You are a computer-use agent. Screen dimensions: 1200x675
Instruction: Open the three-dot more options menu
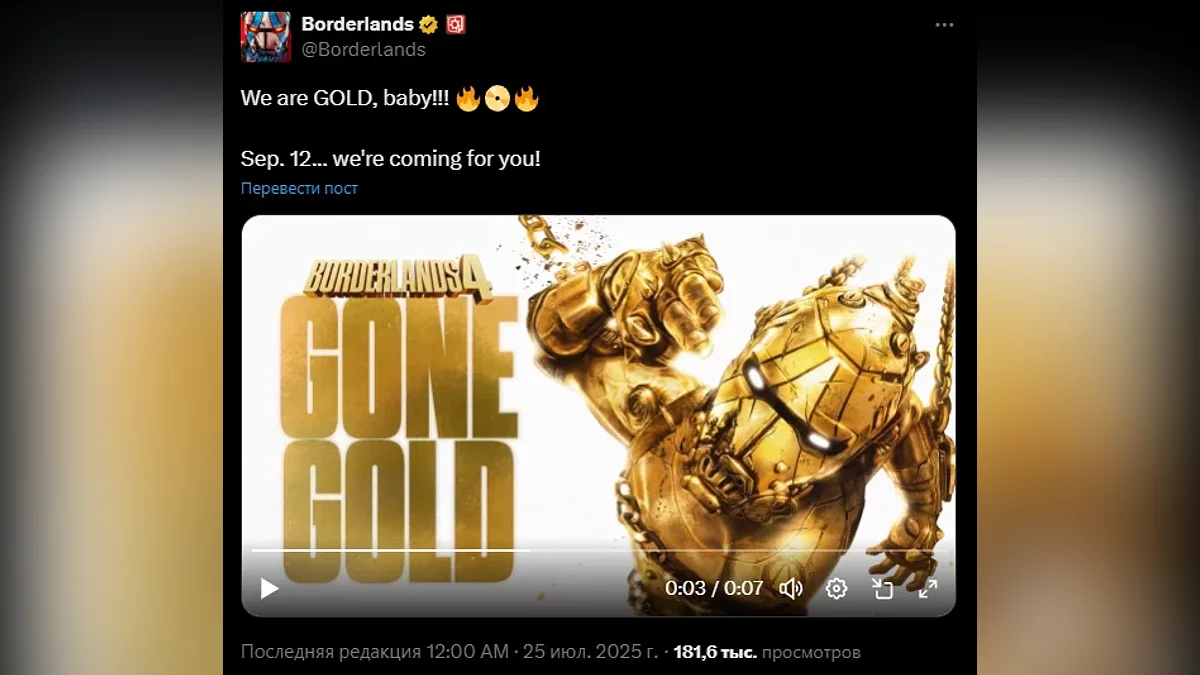[x=944, y=25]
